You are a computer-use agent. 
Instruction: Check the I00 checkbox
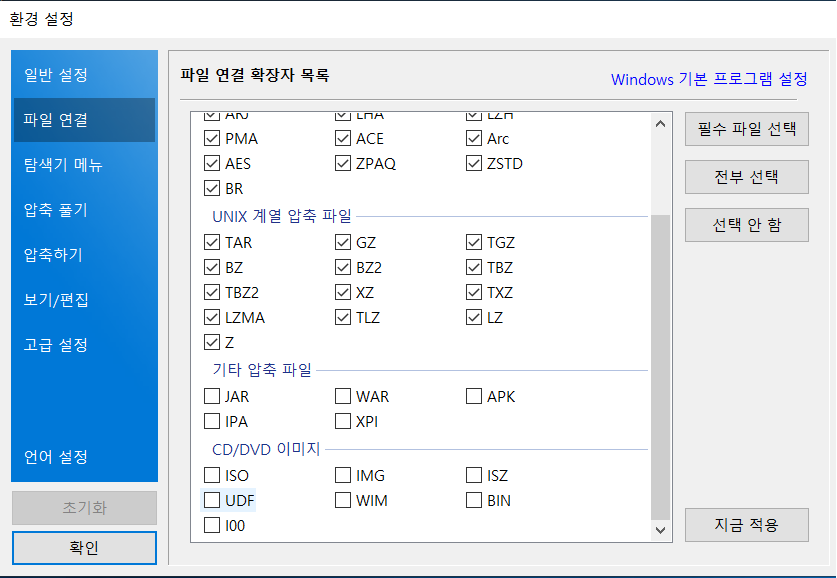[212, 525]
